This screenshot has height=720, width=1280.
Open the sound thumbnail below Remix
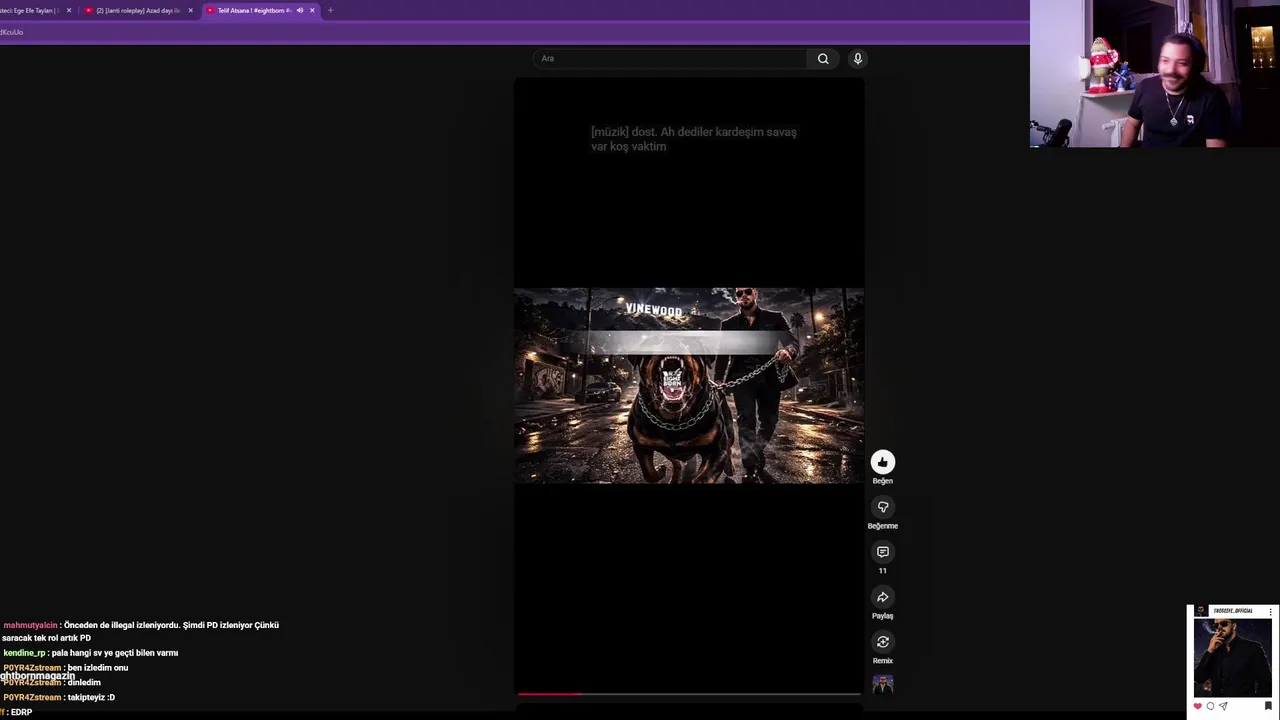click(882, 685)
